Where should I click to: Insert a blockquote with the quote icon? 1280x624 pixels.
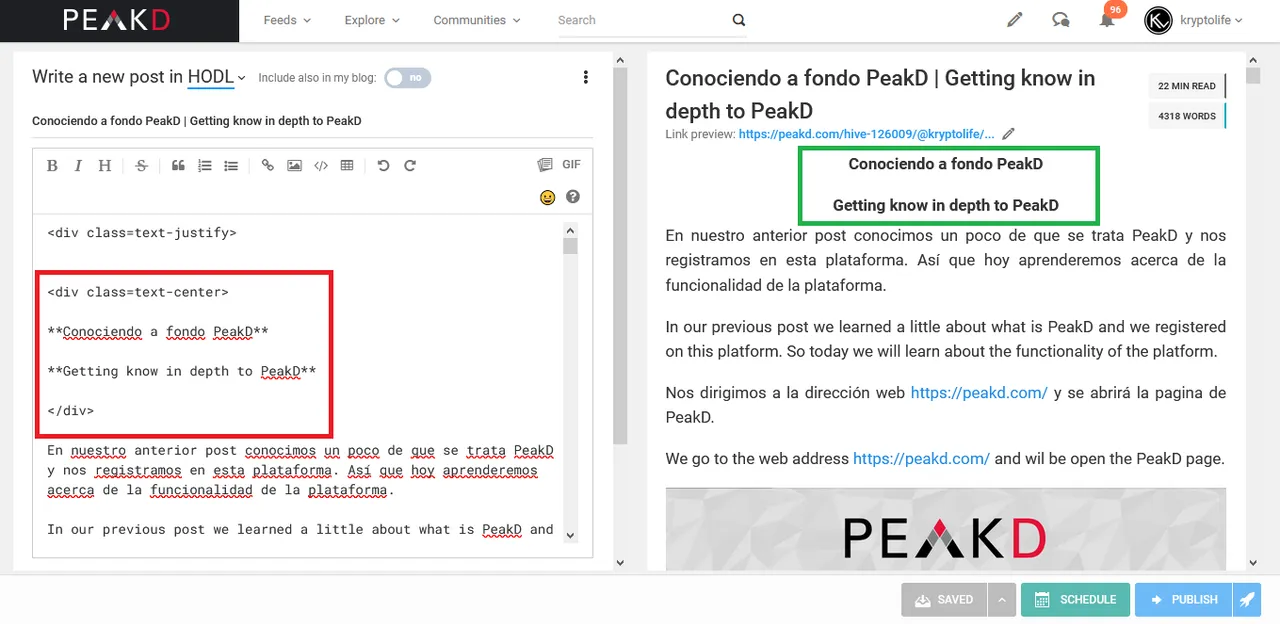pos(178,166)
